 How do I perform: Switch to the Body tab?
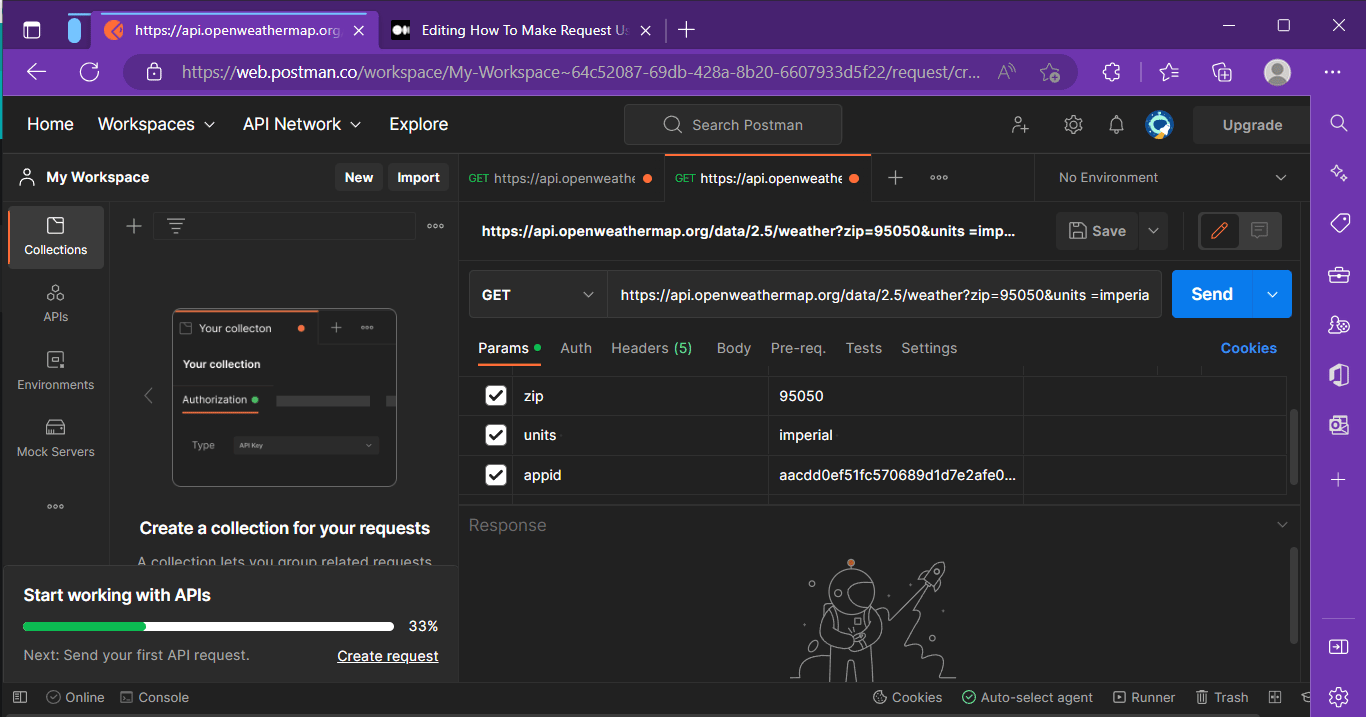pos(734,348)
